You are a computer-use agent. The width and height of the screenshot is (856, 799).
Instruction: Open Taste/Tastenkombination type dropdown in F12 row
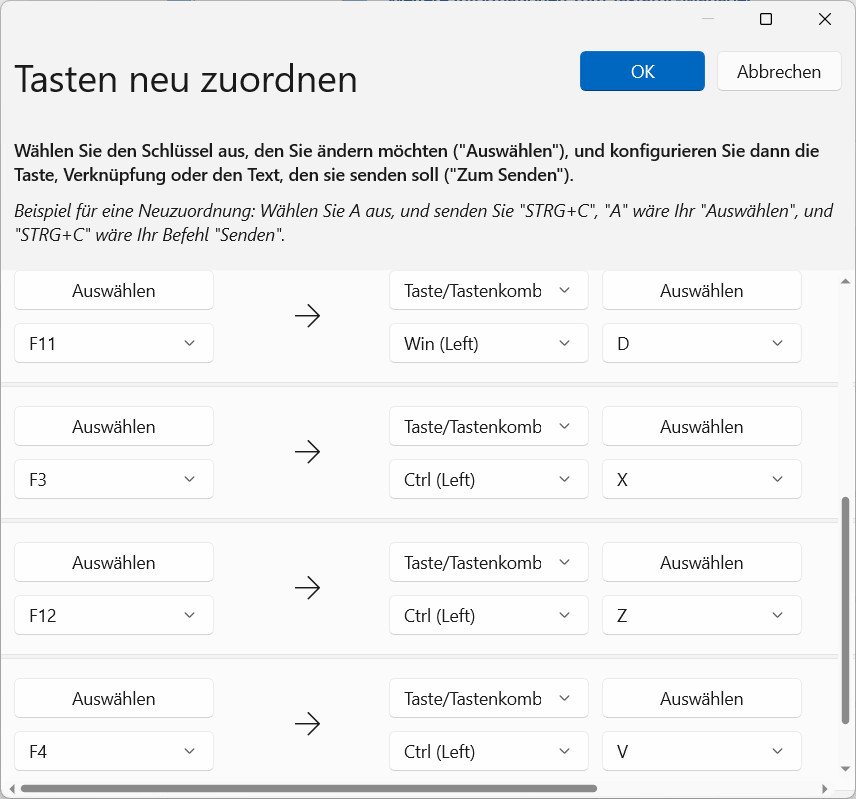click(x=488, y=563)
